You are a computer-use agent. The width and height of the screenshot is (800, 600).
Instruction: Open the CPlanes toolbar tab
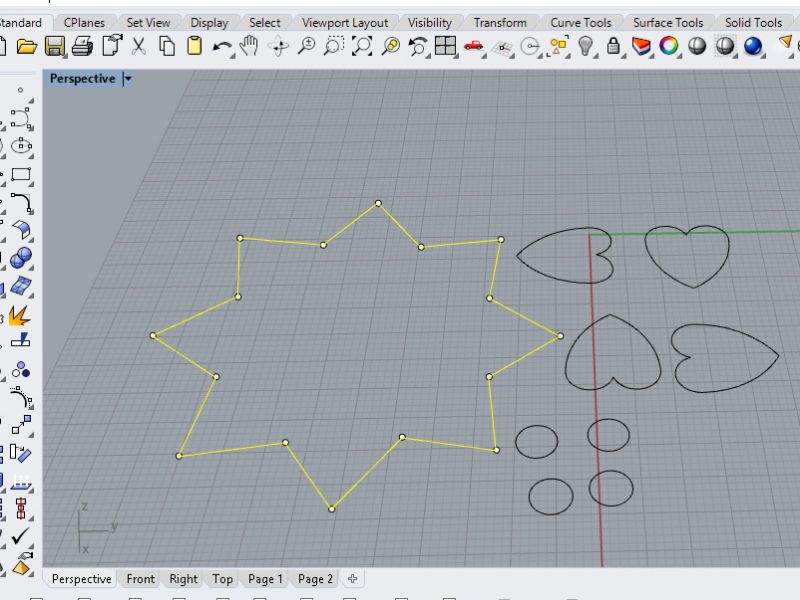point(84,23)
